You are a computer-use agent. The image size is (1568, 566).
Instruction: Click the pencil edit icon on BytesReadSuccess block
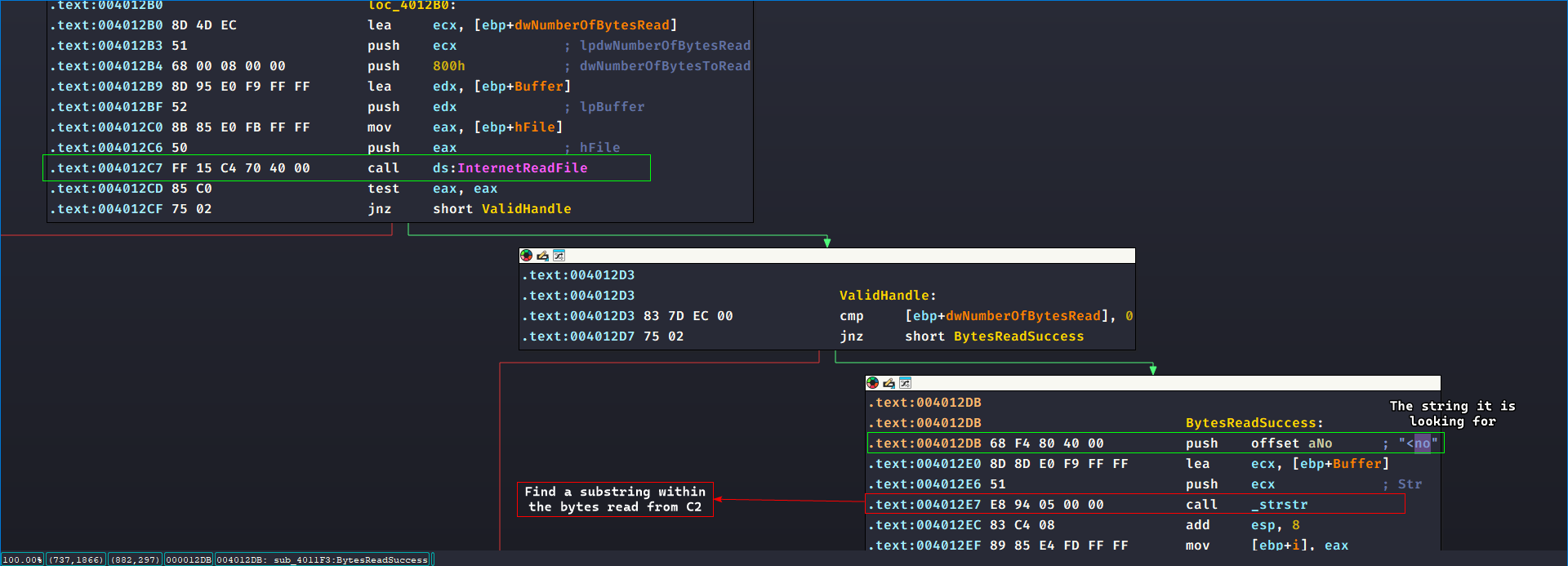point(889,383)
